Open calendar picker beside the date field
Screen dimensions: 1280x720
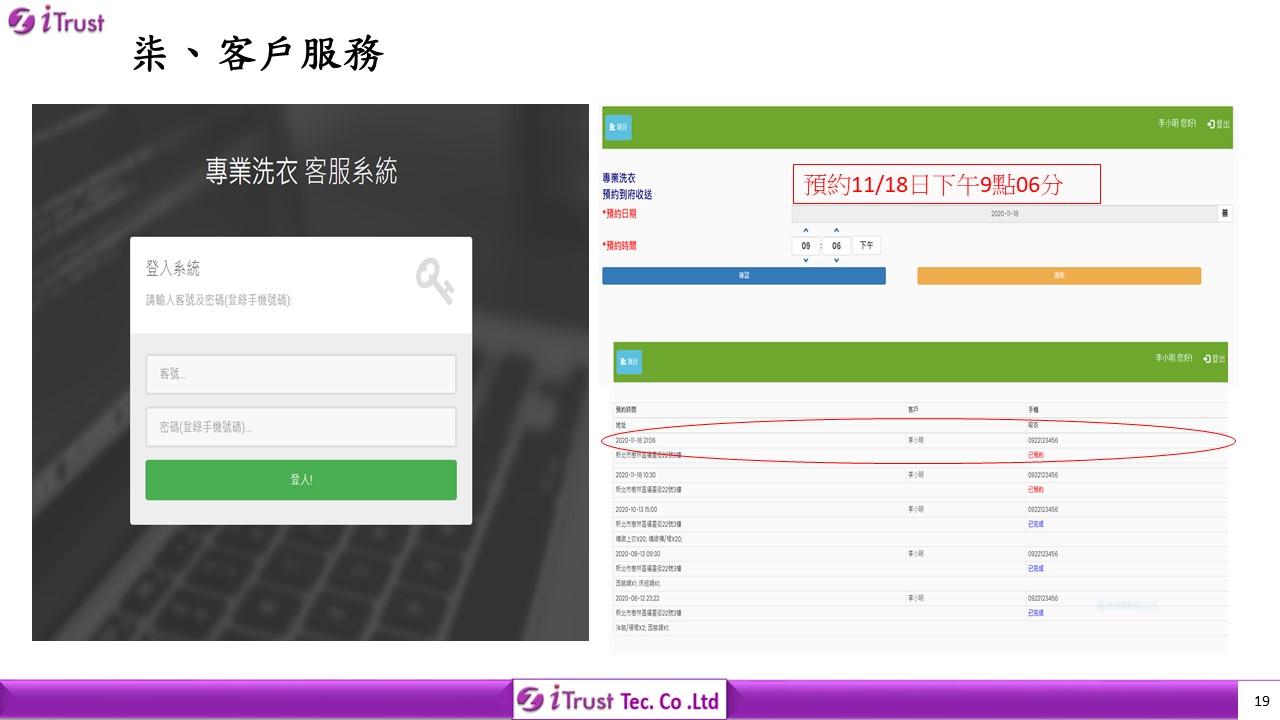tap(1225, 214)
